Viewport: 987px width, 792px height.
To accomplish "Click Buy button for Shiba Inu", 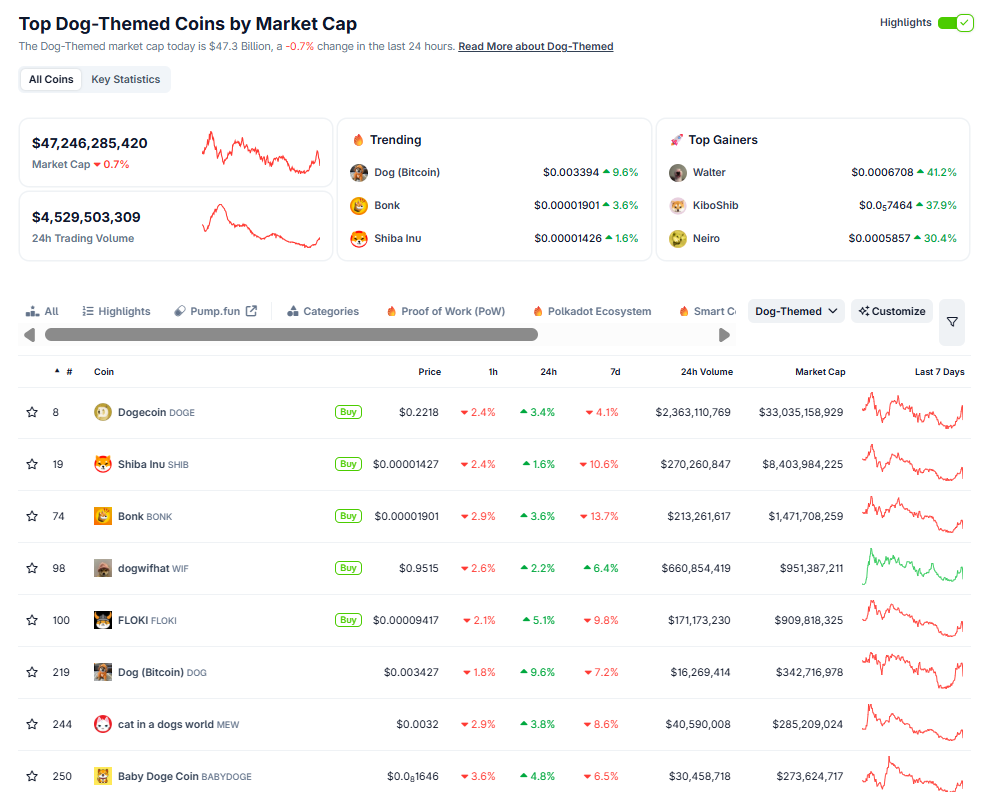I will pos(348,464).
